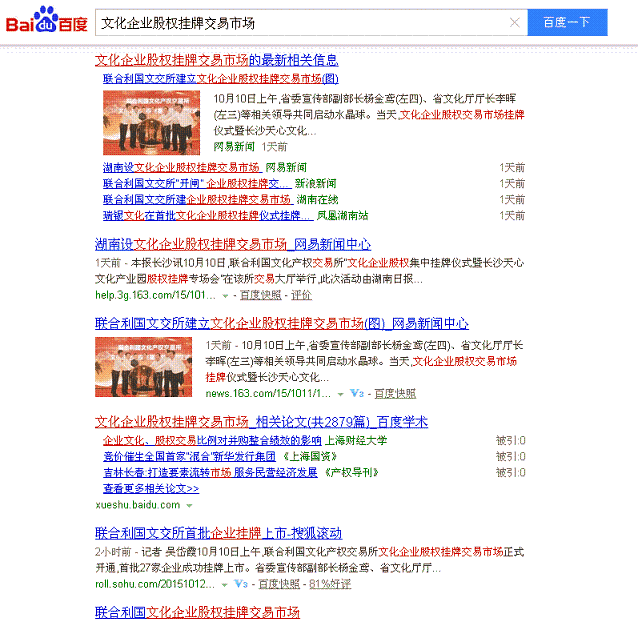638x626 pixels.
Task: Click V3 credibility icon on roll.sohu.com result
Action: point(241,584)
